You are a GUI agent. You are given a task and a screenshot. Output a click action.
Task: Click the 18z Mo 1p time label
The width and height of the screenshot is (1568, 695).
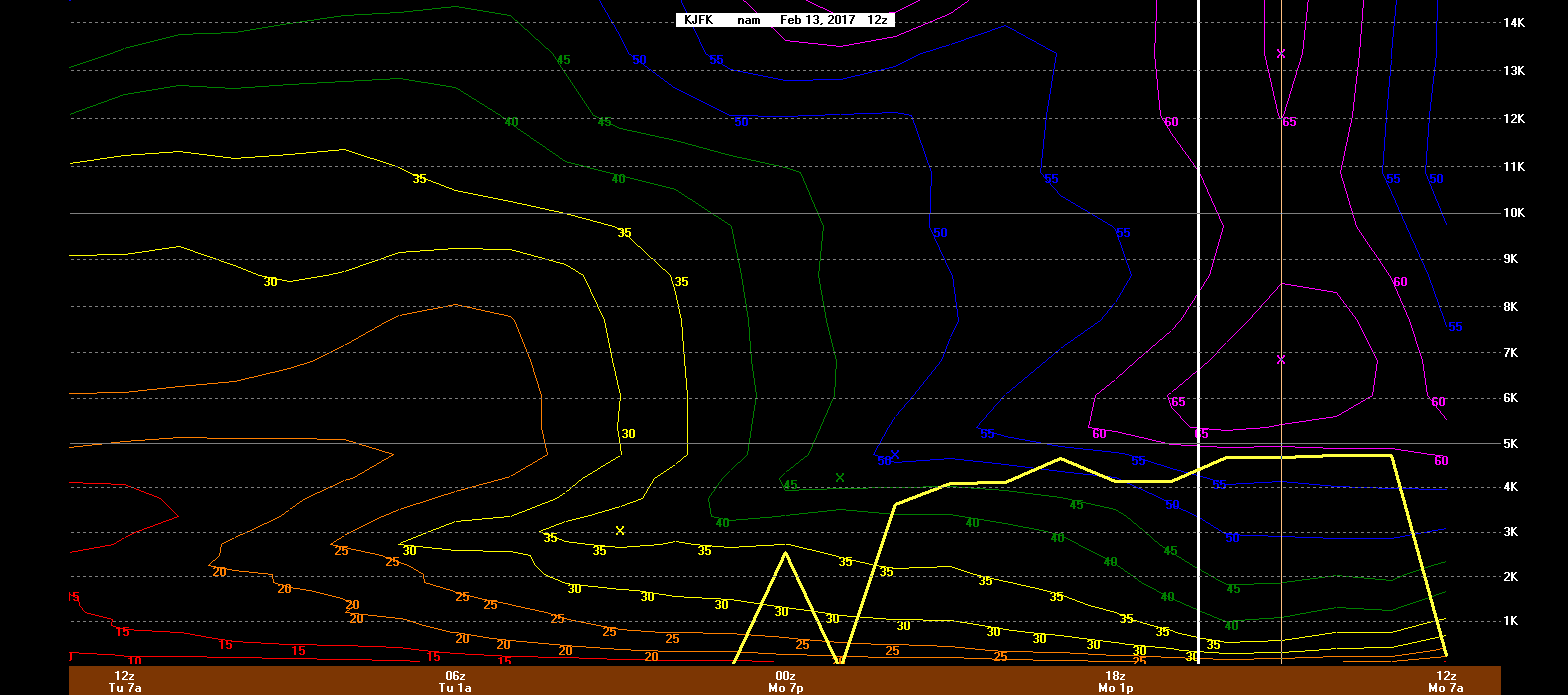pos(1115,681)
